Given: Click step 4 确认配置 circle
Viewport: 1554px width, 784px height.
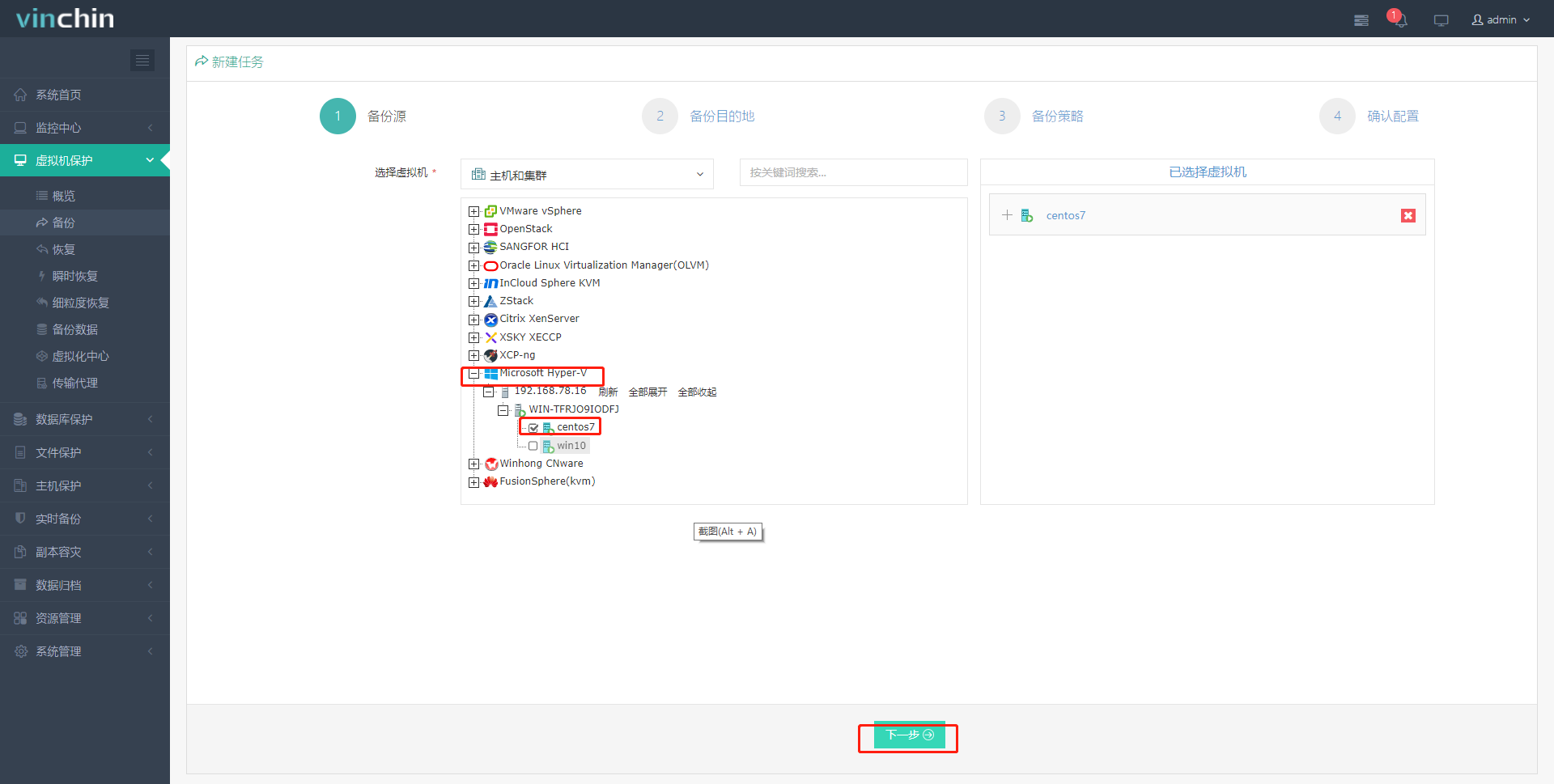Looking at the screenshot, I should click(x=1337, y=116).
